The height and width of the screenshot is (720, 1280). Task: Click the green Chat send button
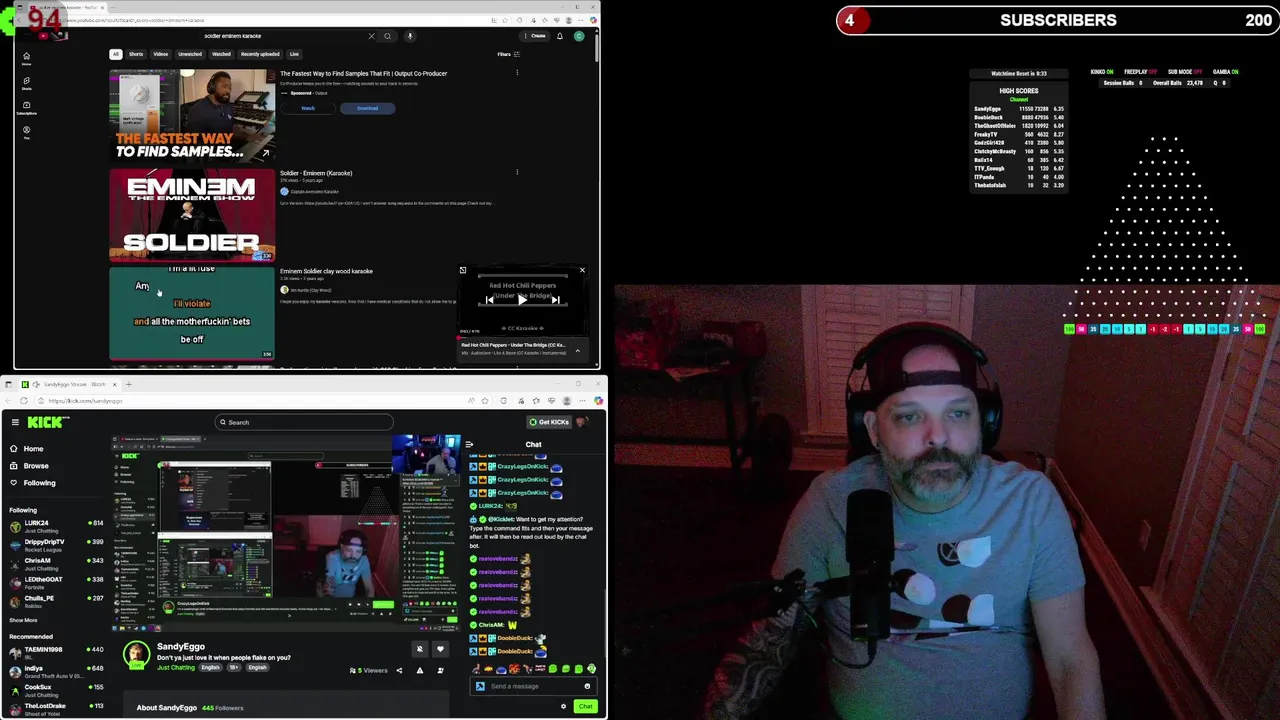(586, 707)
